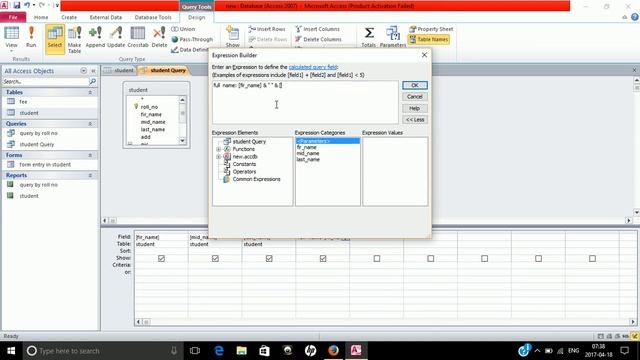Select Constants in Expression Elements
Image resolution: width=640 pixels, height=360 pixels.
(x=244, y=164)
